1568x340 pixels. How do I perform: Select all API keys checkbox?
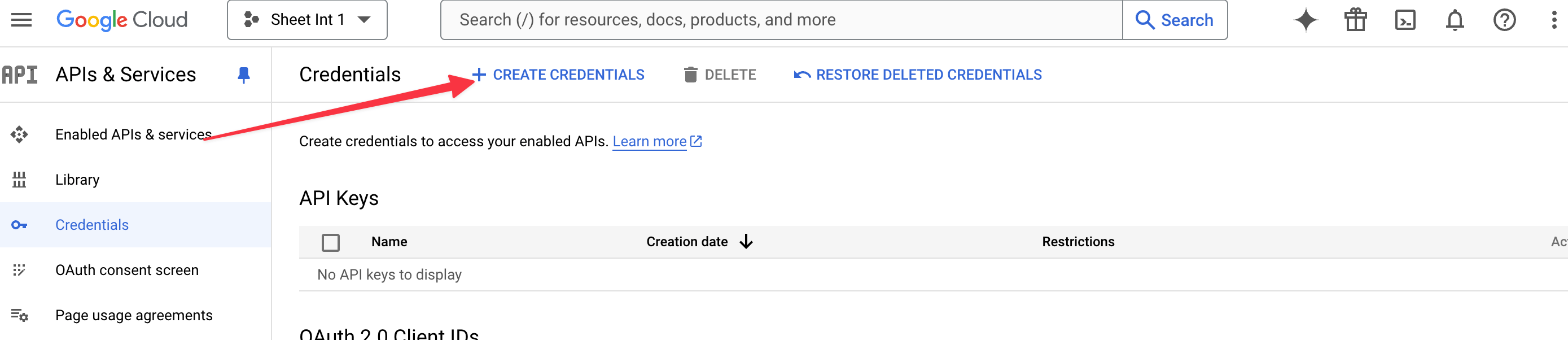(331, 242)
